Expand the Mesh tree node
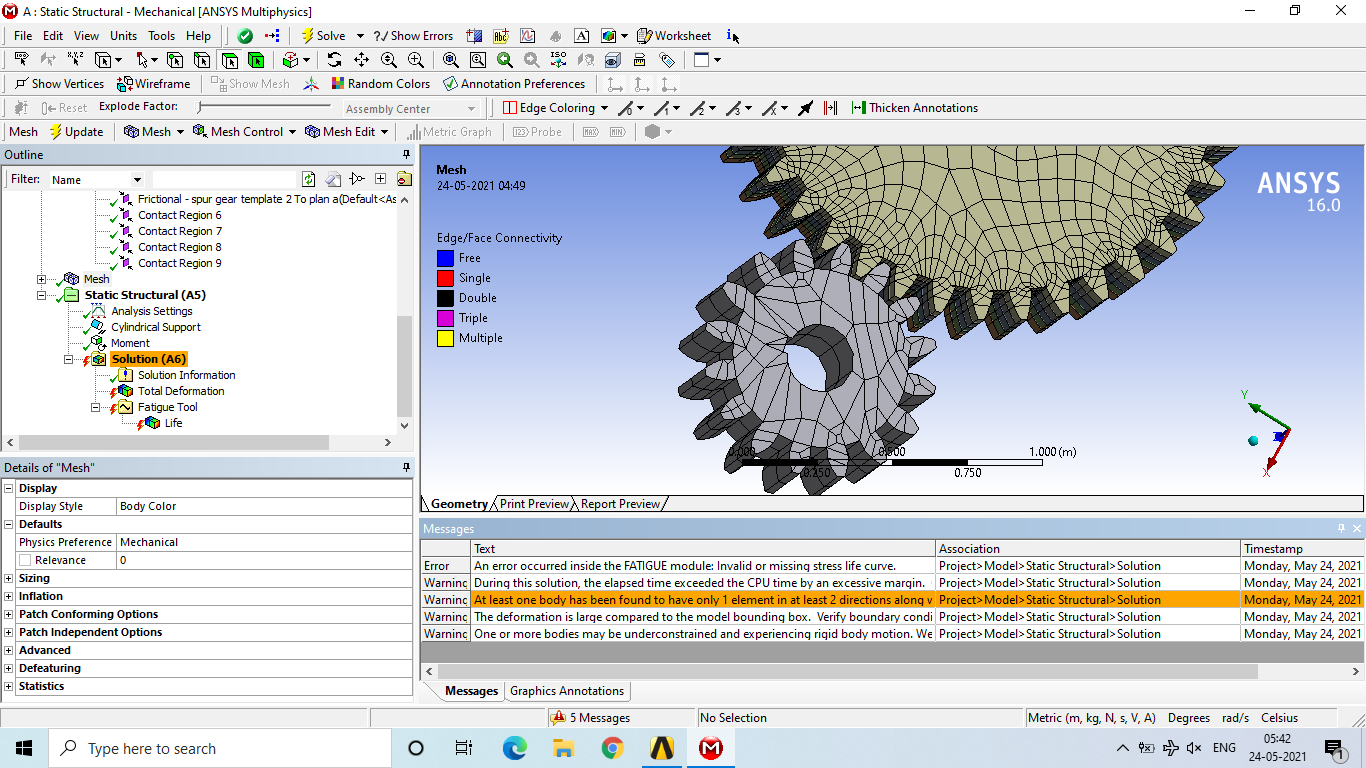This screenshot has height=768, width=1366. click(x=42, y=279)
